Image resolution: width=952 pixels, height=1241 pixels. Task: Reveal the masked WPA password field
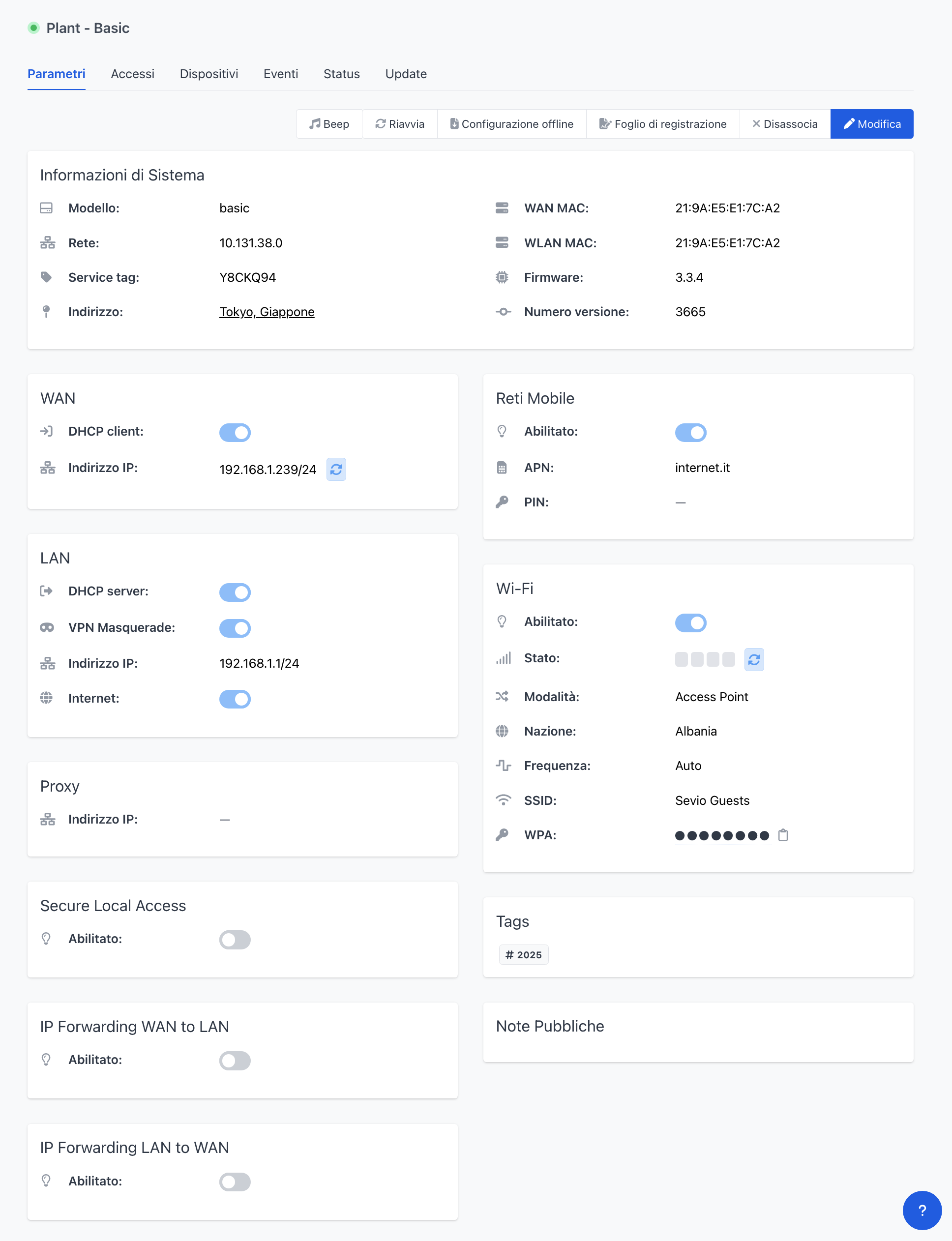[x=722, y=835]
